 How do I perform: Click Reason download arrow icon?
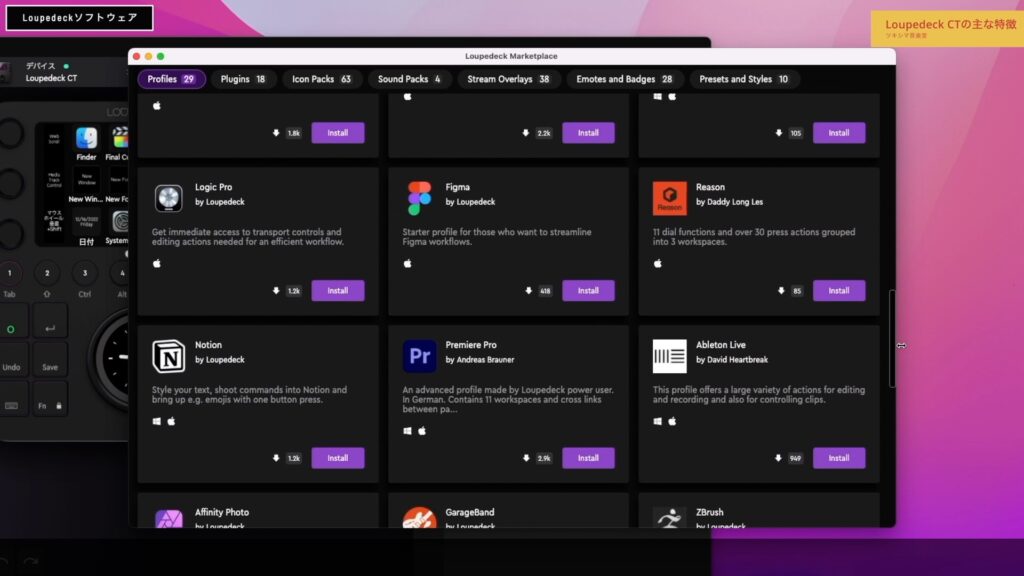coord(781,291)
